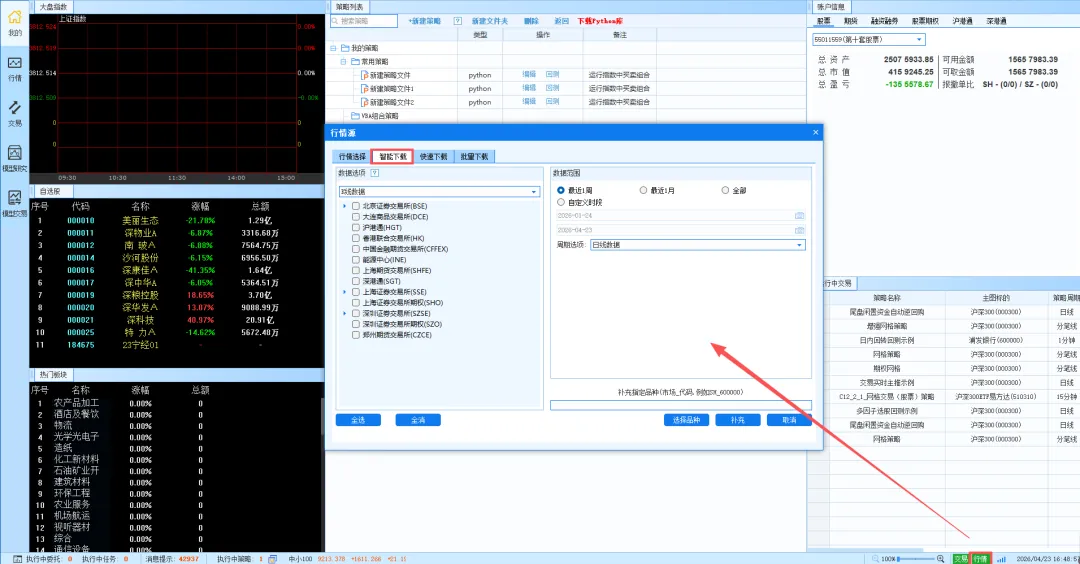
Task: Switch to 股票期权 account tab
Action: 925,21
